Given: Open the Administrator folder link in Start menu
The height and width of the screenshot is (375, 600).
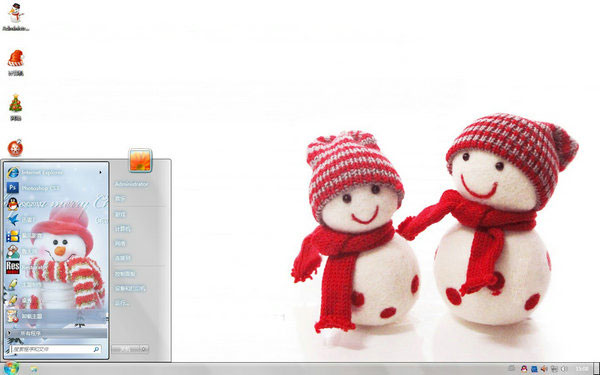Looking at the screenshot, I should point(131,184).
